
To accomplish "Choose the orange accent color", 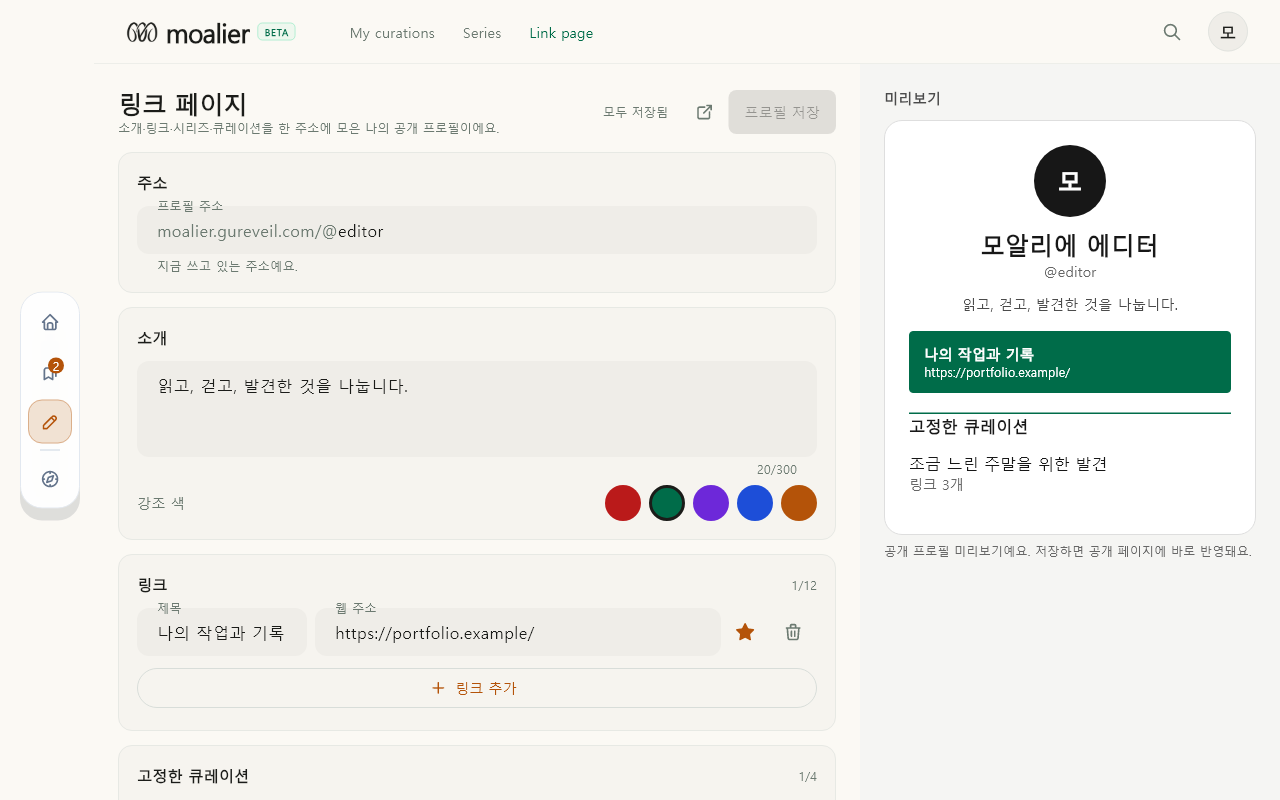I will 799,503.
